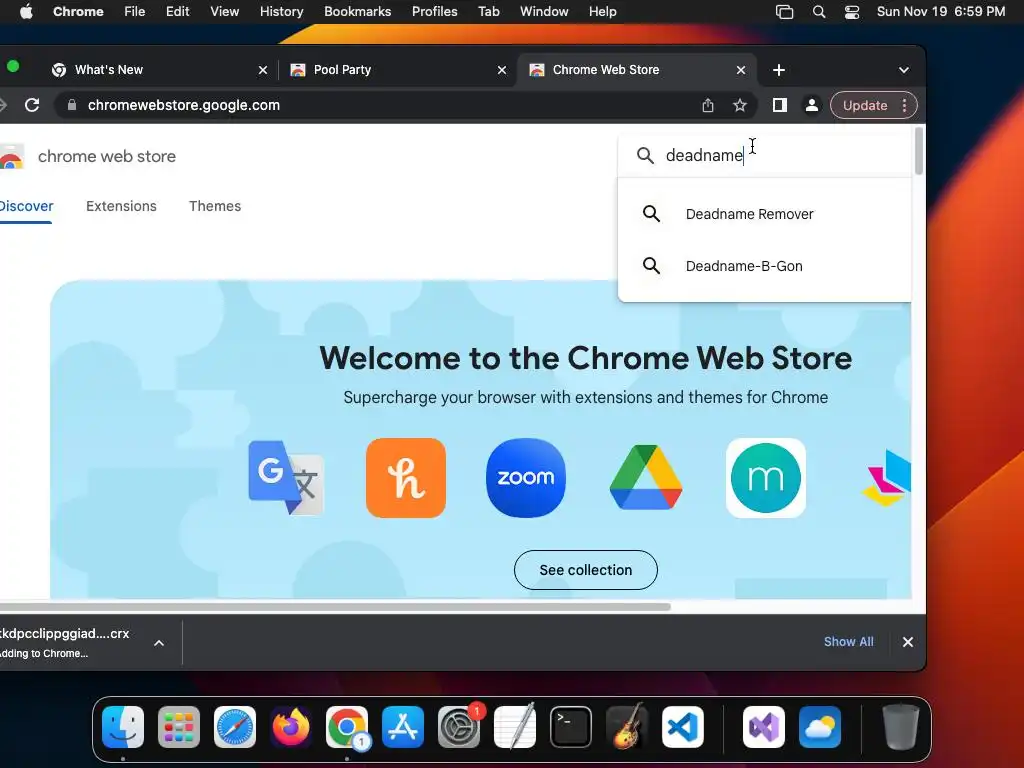Open the Weather app in Dock
Screen dimensions: 1024x768
pyautogui.click(x=820, y=727)
